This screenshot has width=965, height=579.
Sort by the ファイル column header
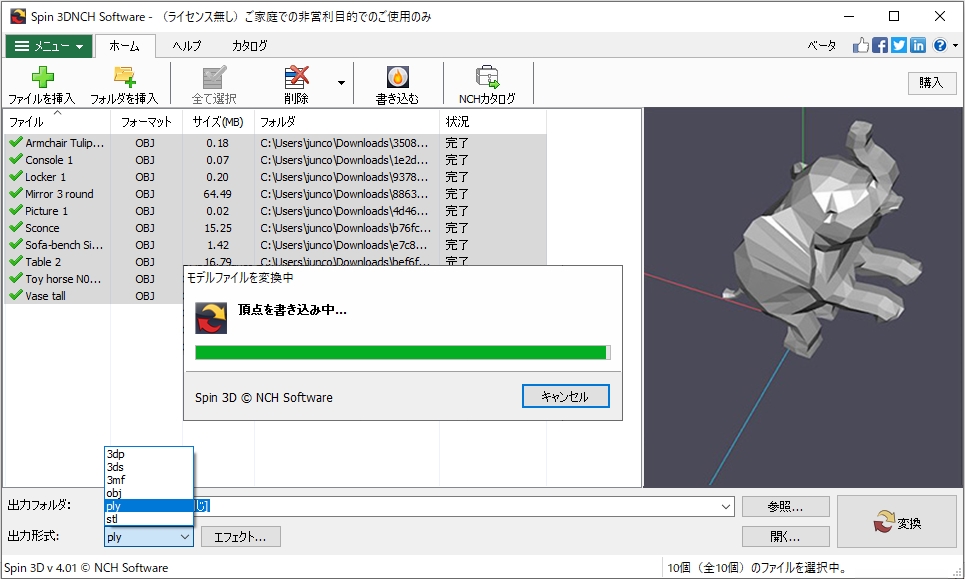pos(57,122)
